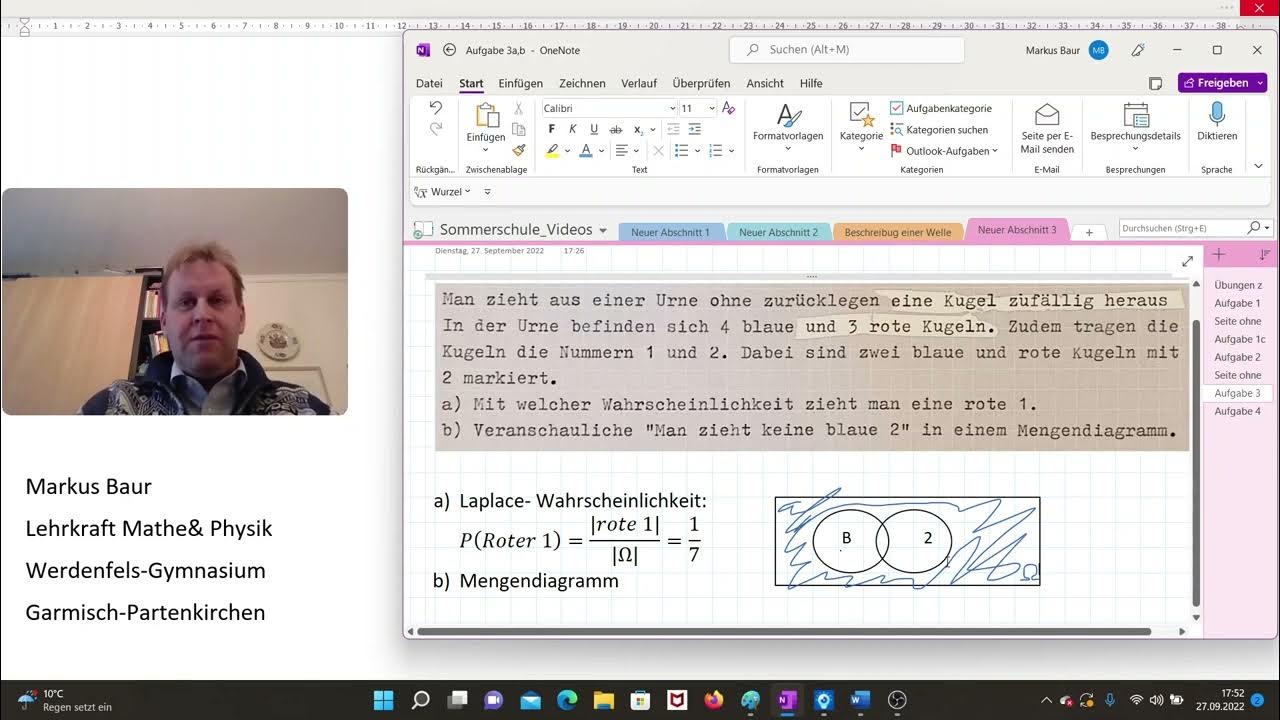Expand the Sommerschule_Videos notebook dropdown
Screen dimensions: 1280x720
point(603,231)
